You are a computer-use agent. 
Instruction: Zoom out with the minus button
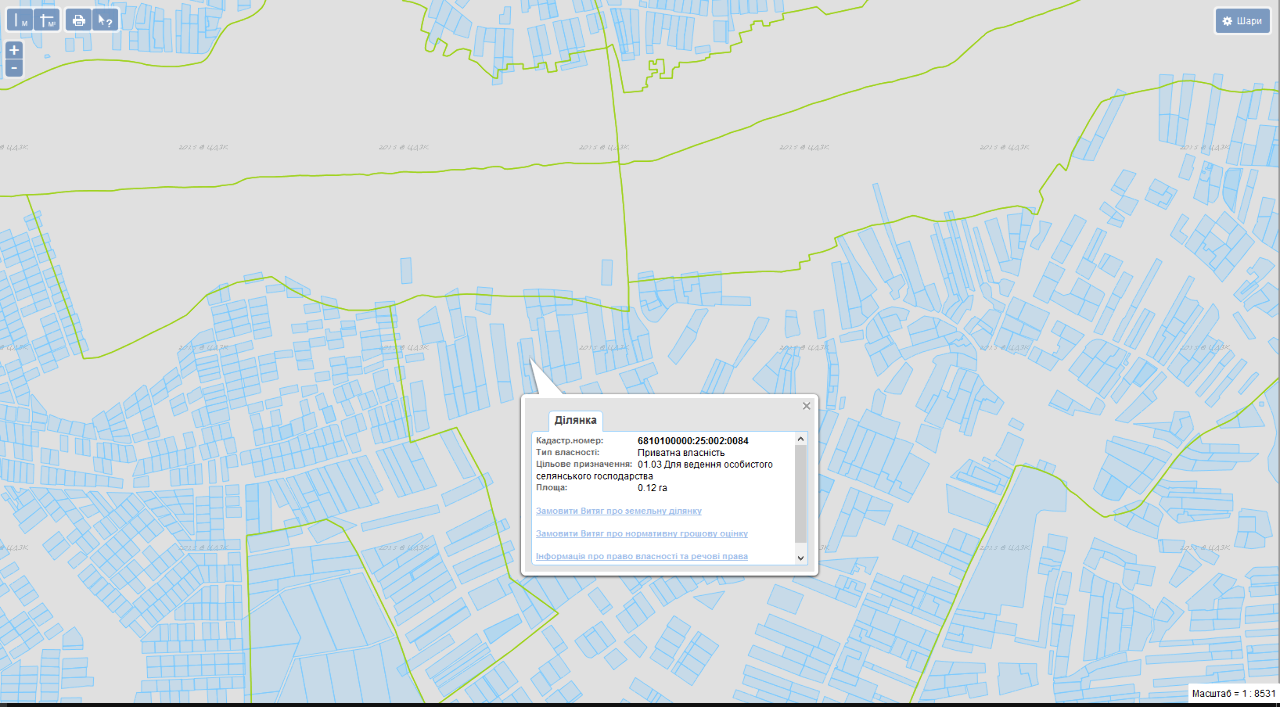point(14,68)
